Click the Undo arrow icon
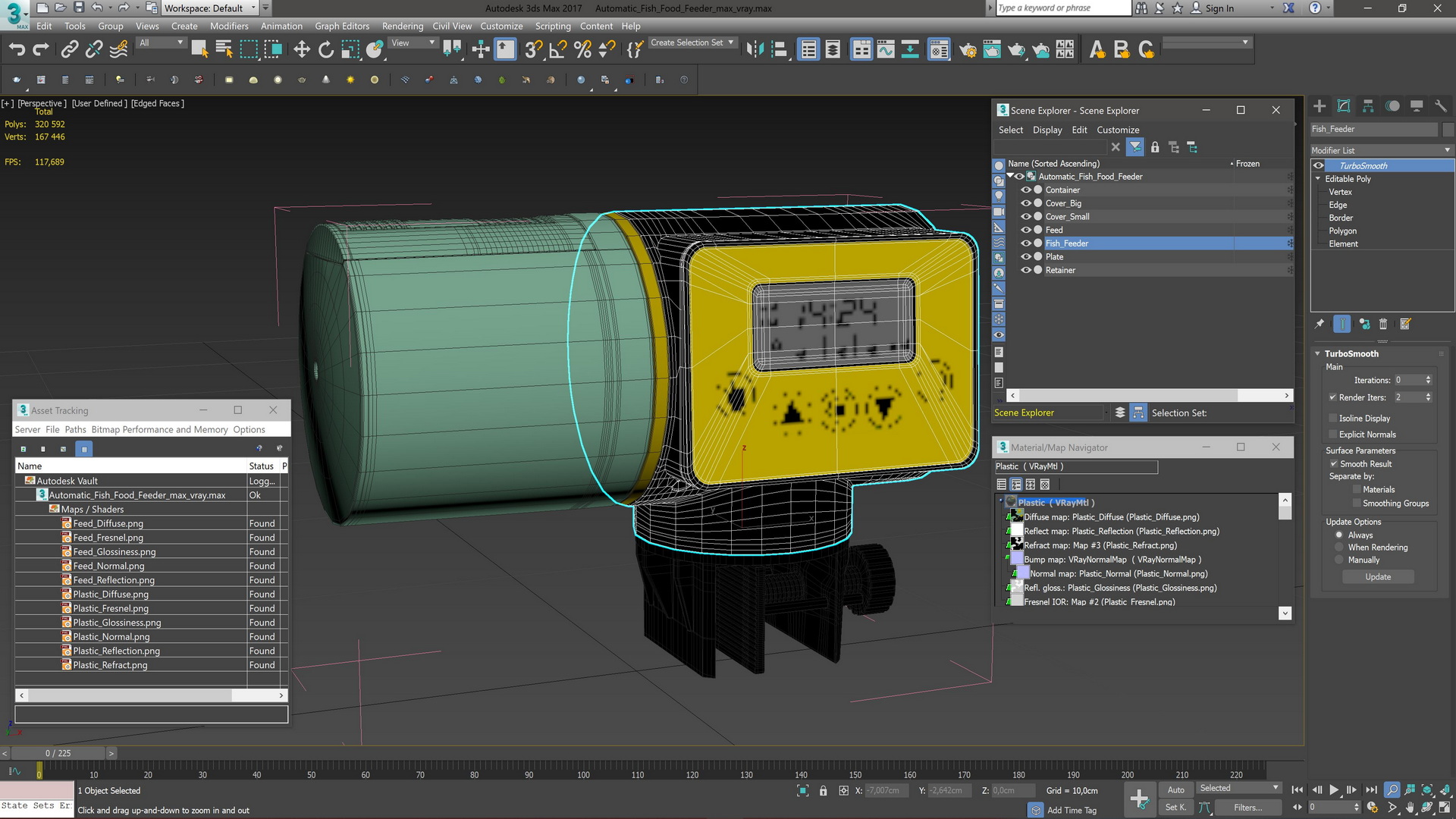1456x819 pixels. pyautogui.click(x=17, y=50)
